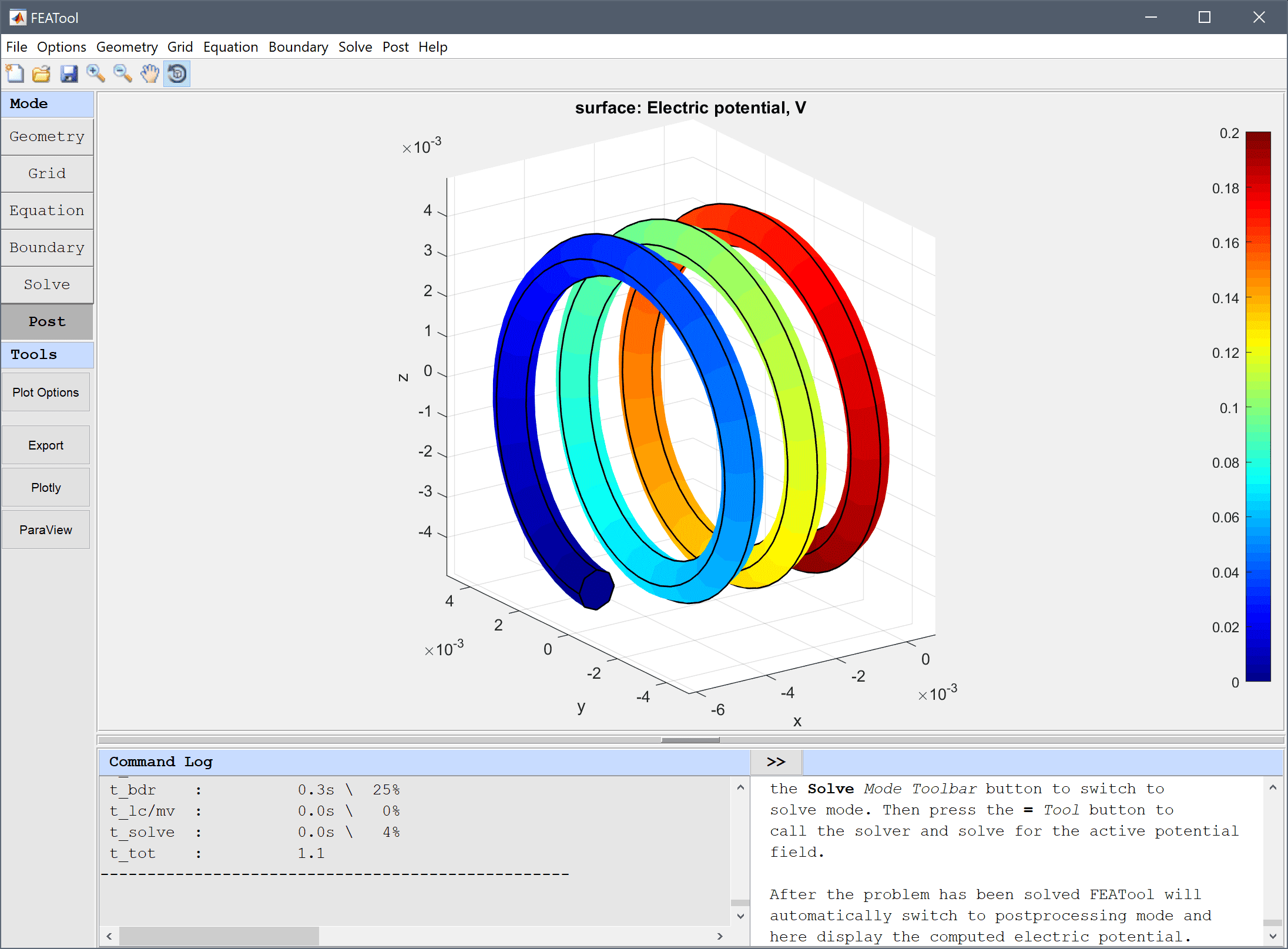Click the horizontal pane divider handle
The width and height of the screenshot is (1288, 949).
click(x=690, y=740)
